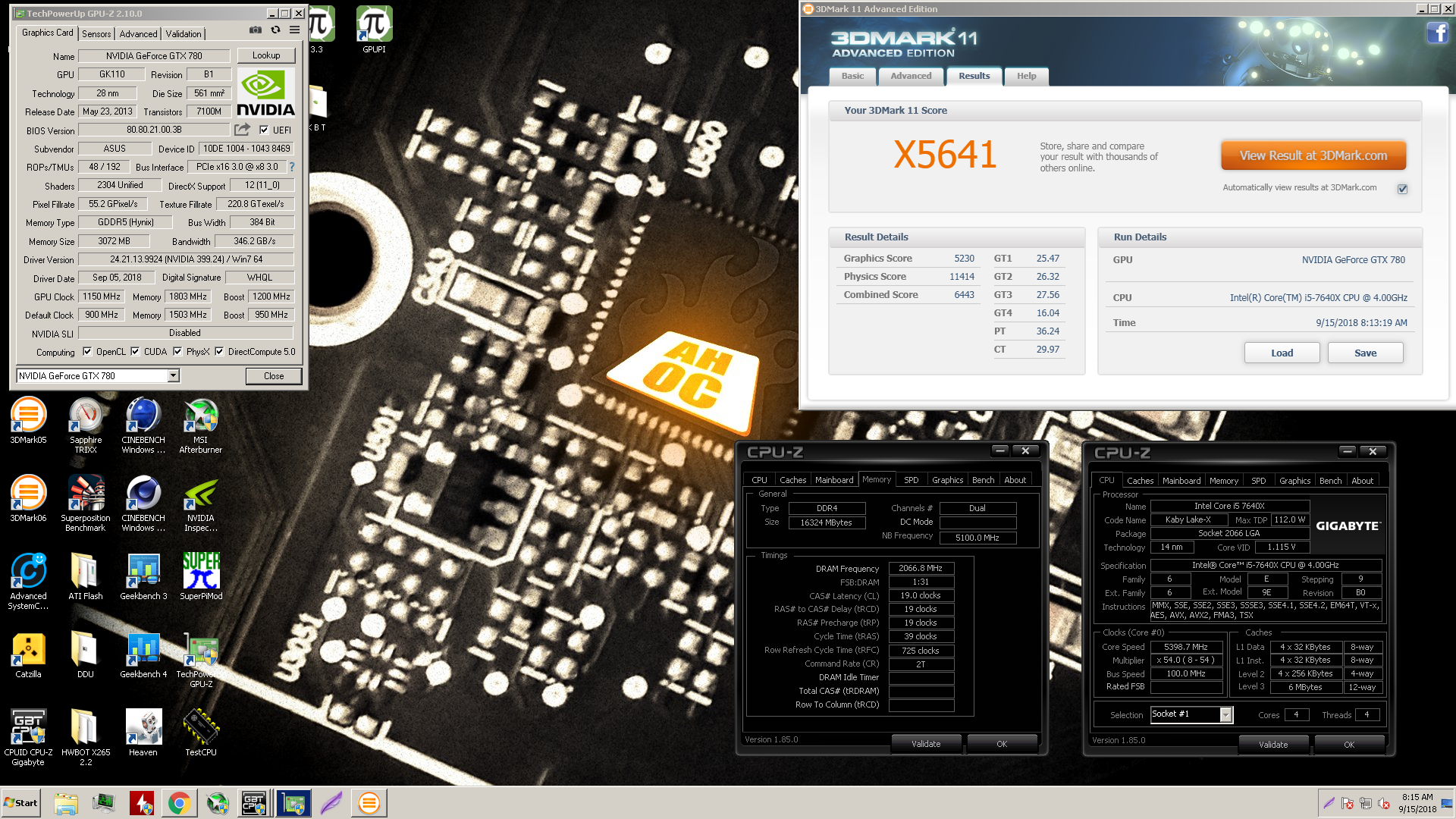Click the Lookup button in GPU-Z
This screenshot has height=819, width=1456.
[266, 55]
